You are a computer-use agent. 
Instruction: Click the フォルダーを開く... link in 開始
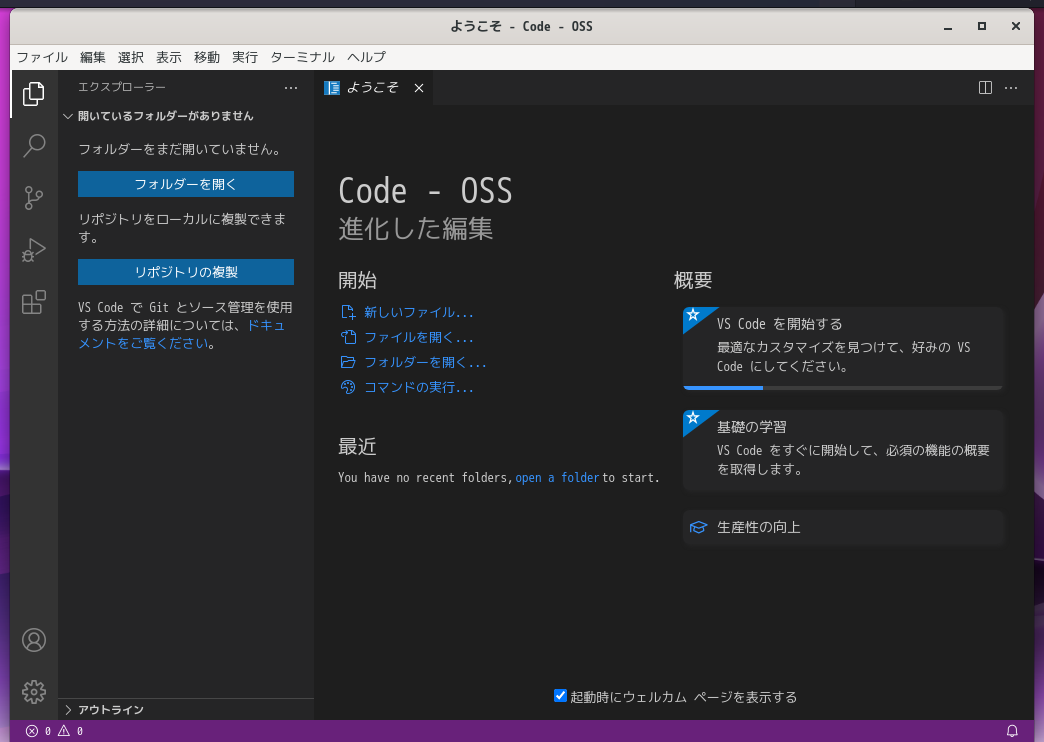pyautogui.click(x=425, y=362)
